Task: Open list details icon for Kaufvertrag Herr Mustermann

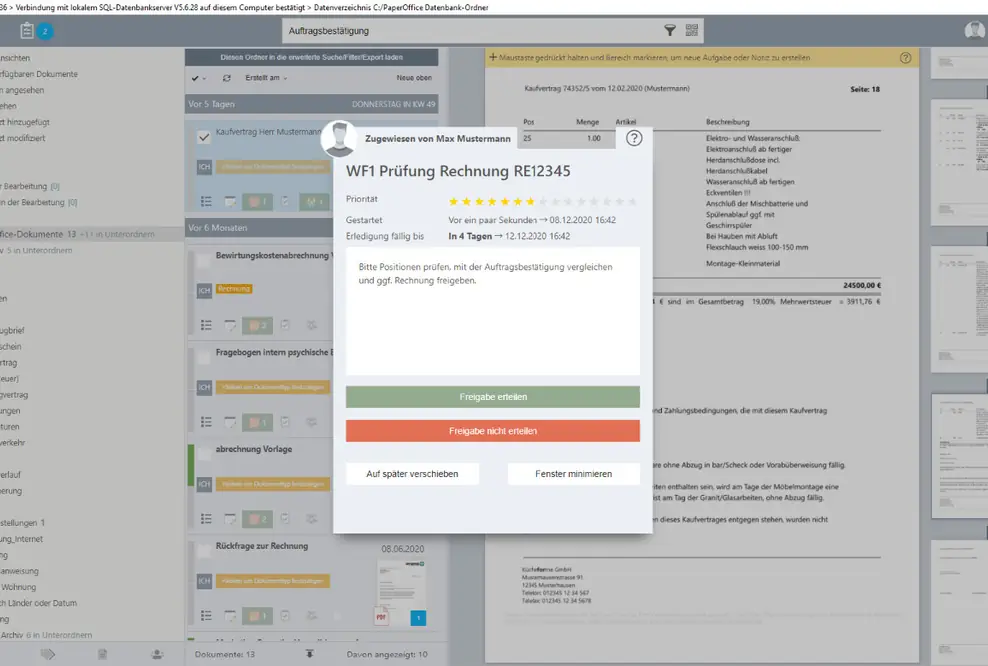Action: click(x=206, y=202)
